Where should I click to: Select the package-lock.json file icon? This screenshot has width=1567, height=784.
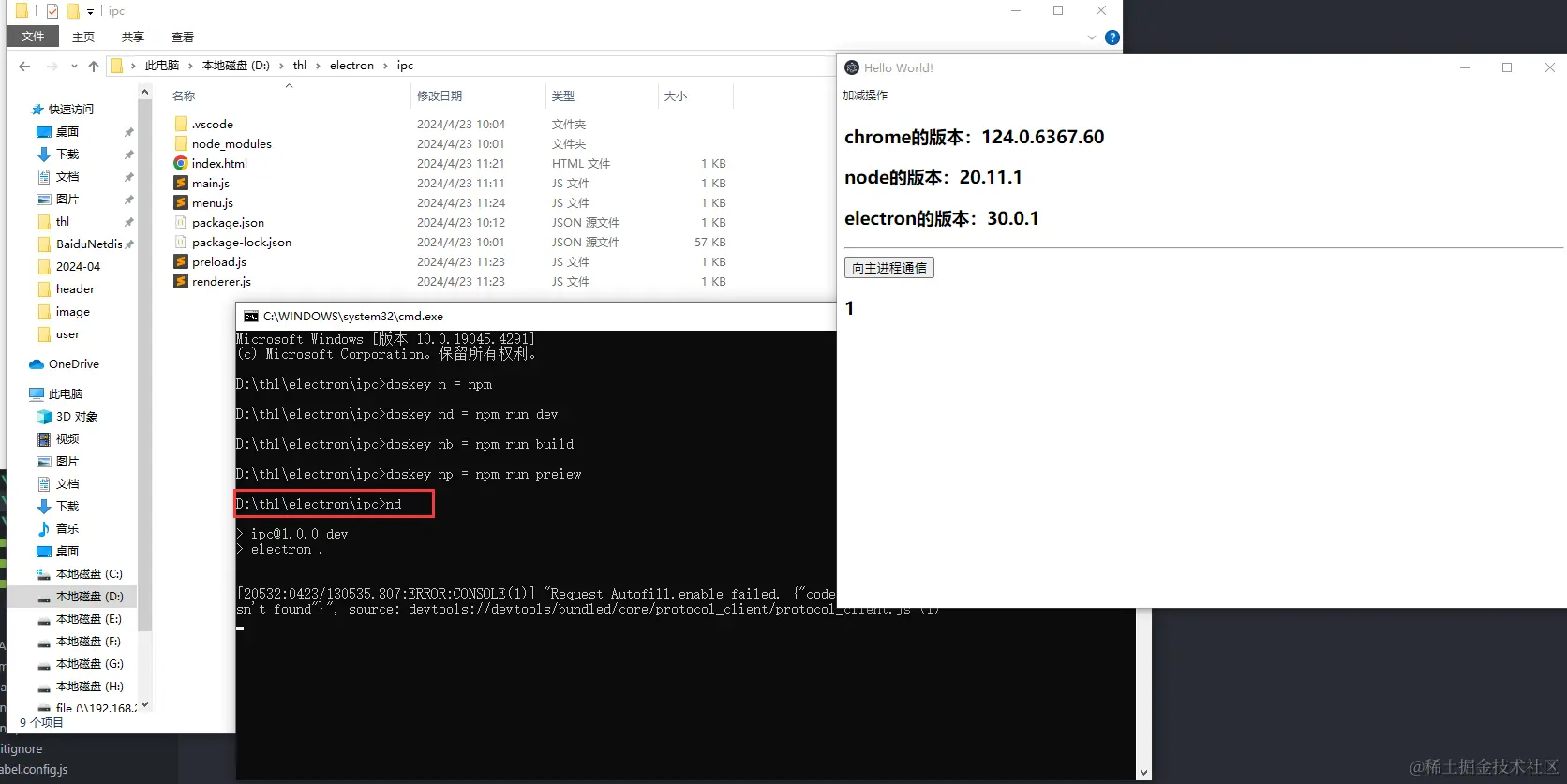pos(181,242)
